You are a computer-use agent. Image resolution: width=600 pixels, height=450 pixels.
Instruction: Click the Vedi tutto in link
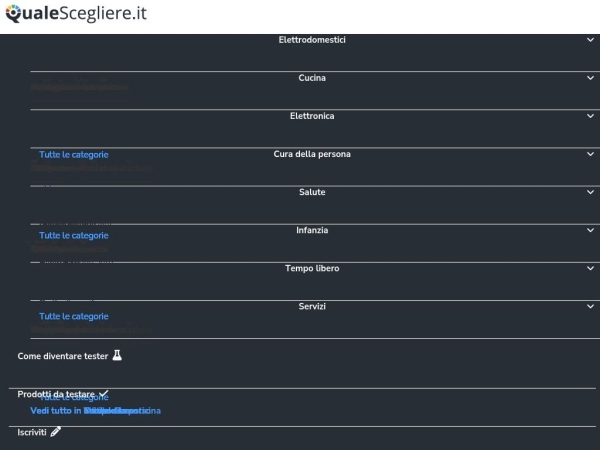point(56,411)
